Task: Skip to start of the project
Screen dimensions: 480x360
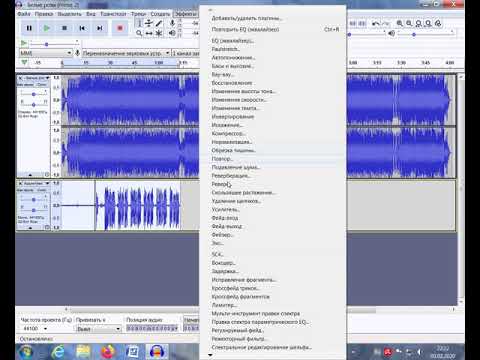Action: [x=82, y=28]
